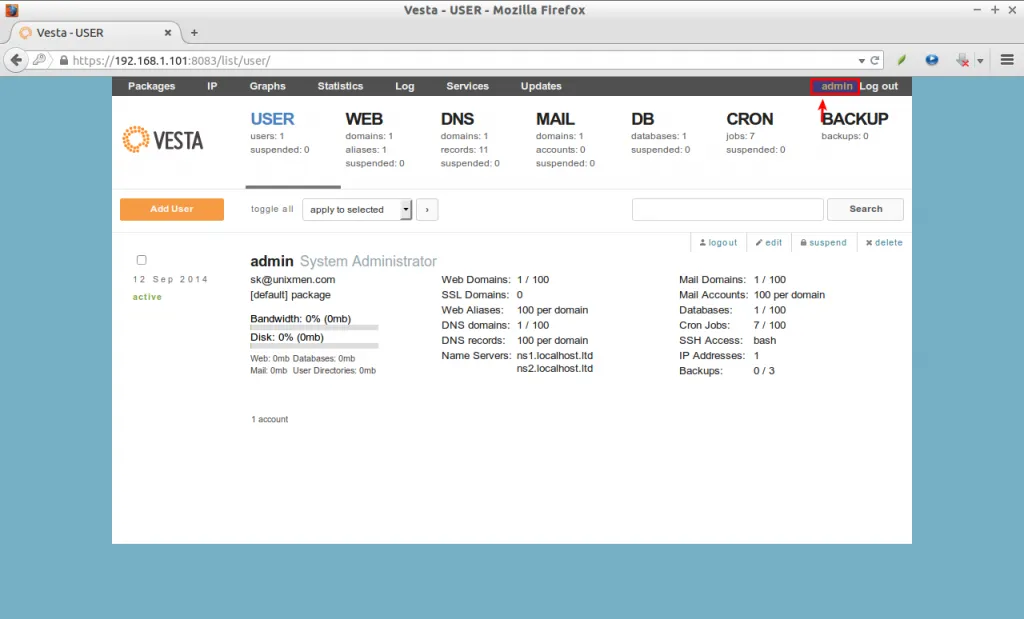This screenshot has width=1024, height=619.
Task: Open the Statistics menu item
Action: 340,86
